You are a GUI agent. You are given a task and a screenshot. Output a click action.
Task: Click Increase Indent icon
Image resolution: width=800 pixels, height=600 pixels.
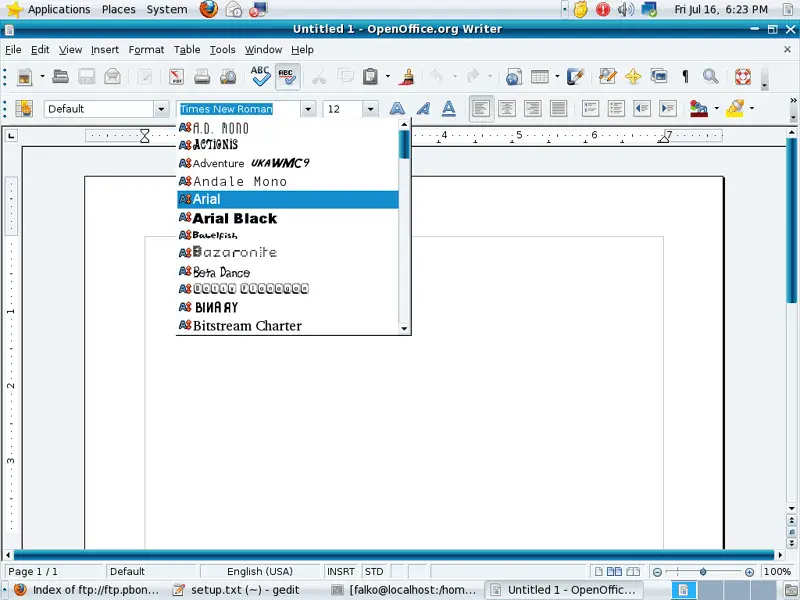[x=668, y=108]
